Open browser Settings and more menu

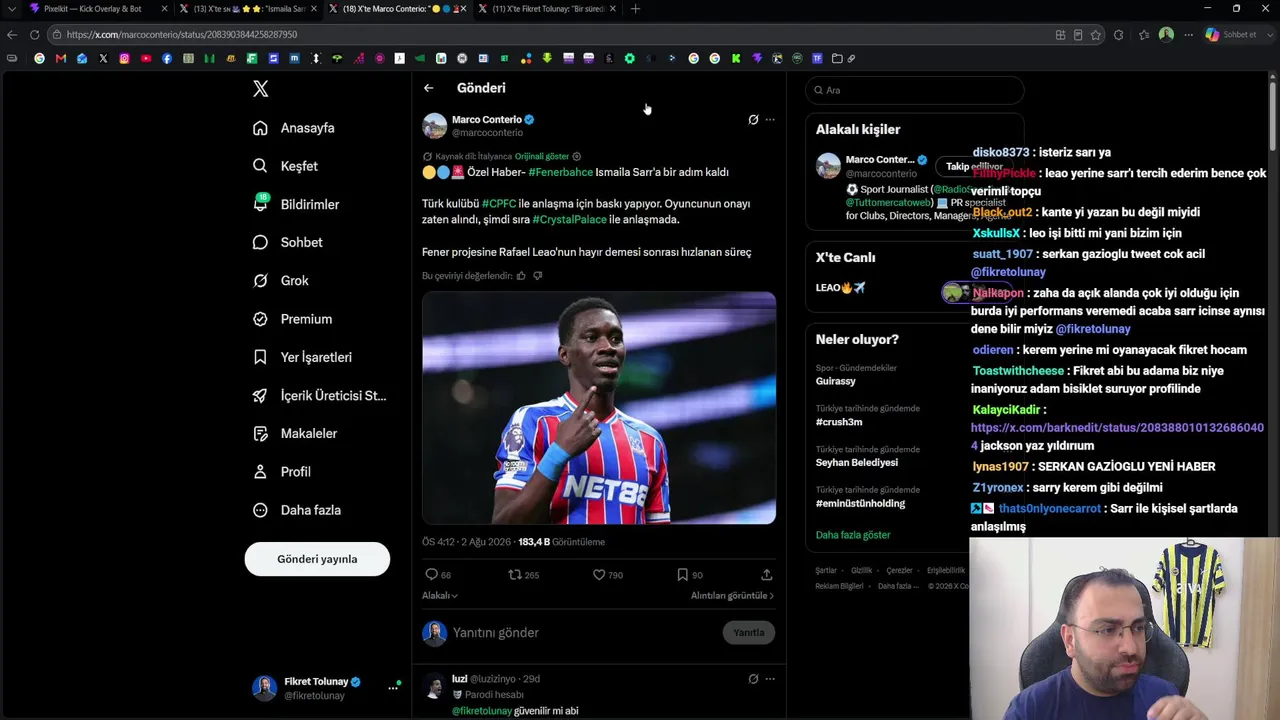point(1188,35)
